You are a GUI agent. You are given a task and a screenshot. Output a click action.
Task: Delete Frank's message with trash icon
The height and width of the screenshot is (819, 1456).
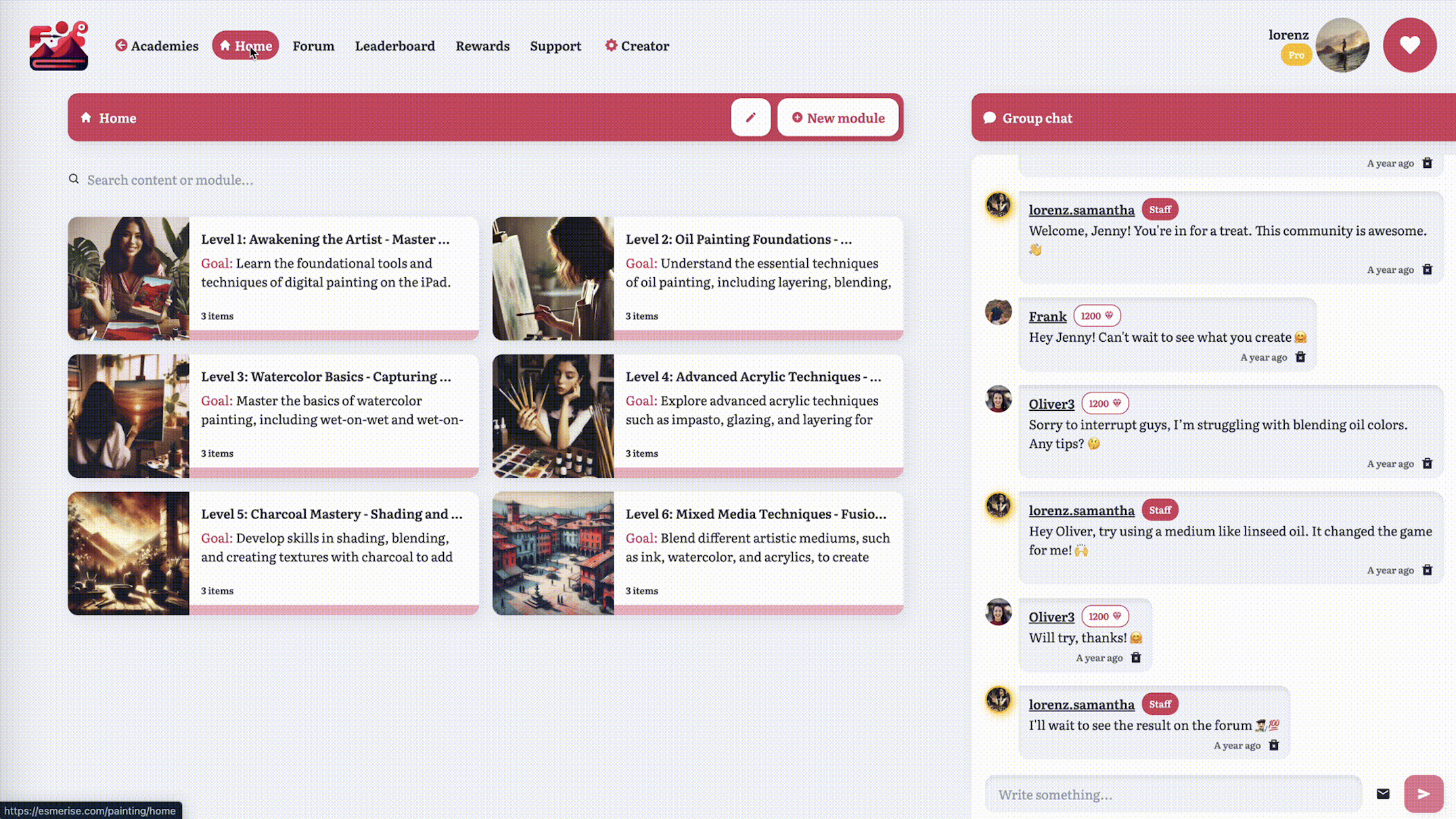click(x=1300, y=357)
